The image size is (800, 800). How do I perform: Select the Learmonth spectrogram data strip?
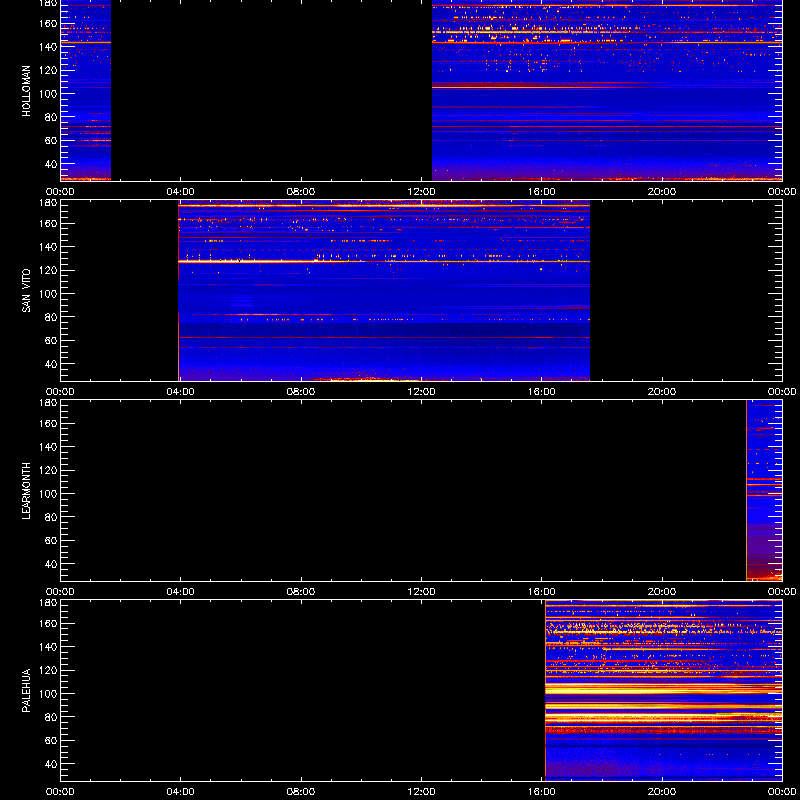coord(764,490)
